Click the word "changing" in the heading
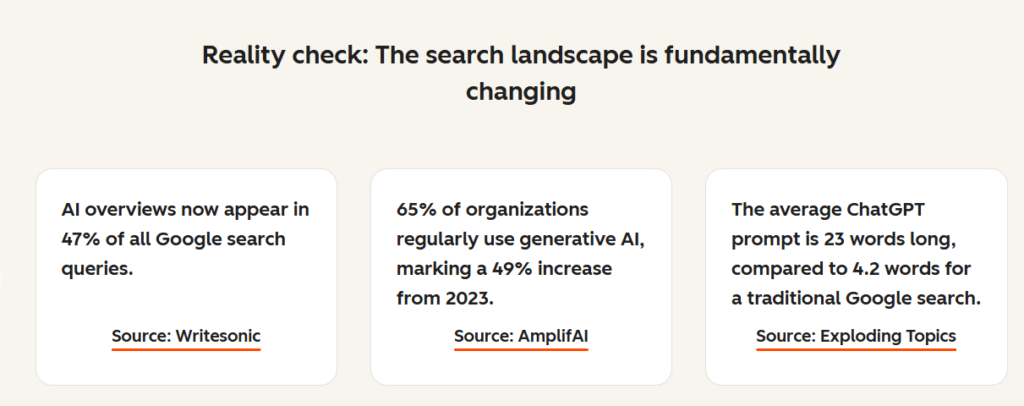Screen dimensions: 1024x406 point(521,92)
